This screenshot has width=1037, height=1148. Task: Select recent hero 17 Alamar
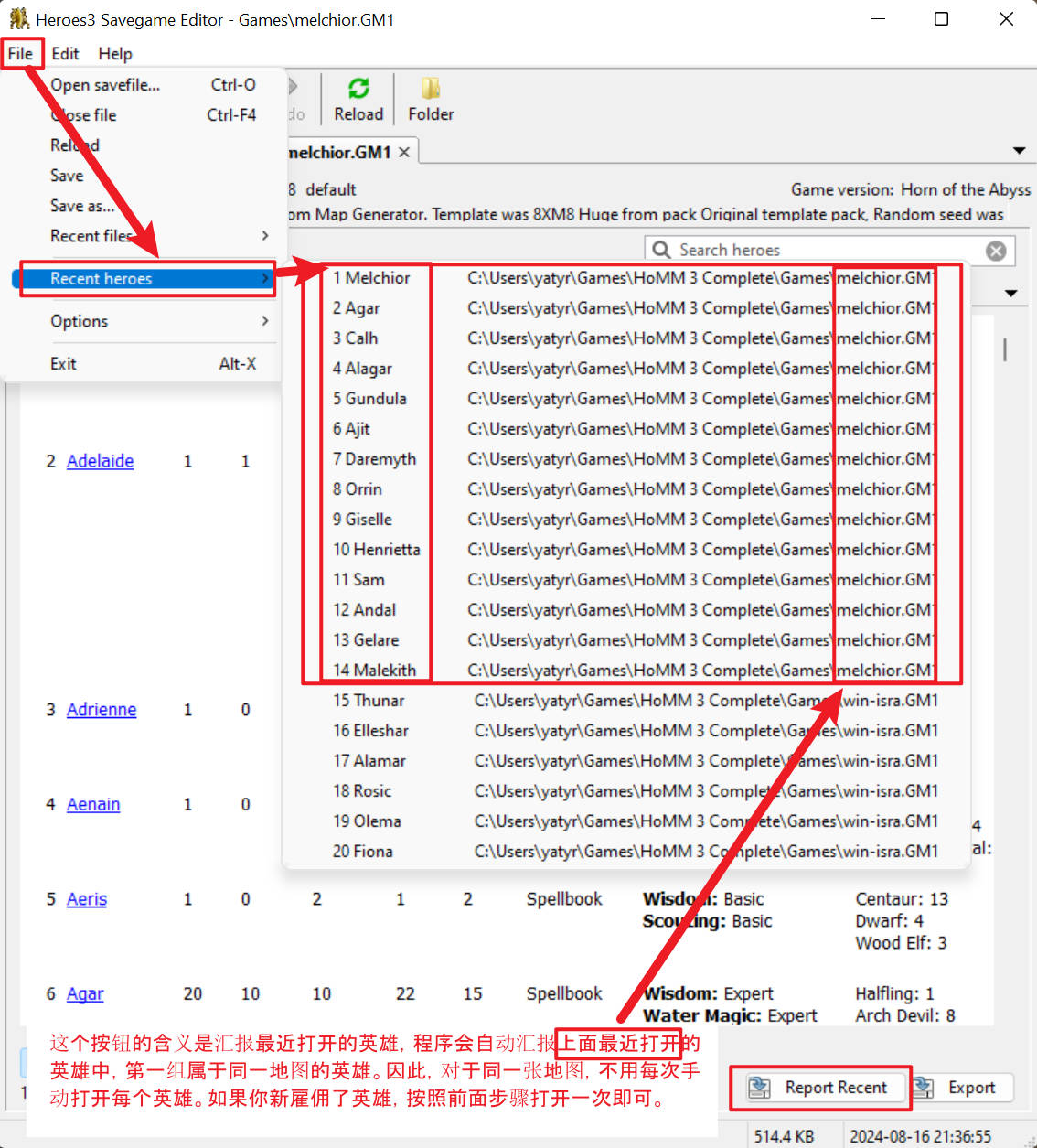pyautogui.click(x=625, y=761)
